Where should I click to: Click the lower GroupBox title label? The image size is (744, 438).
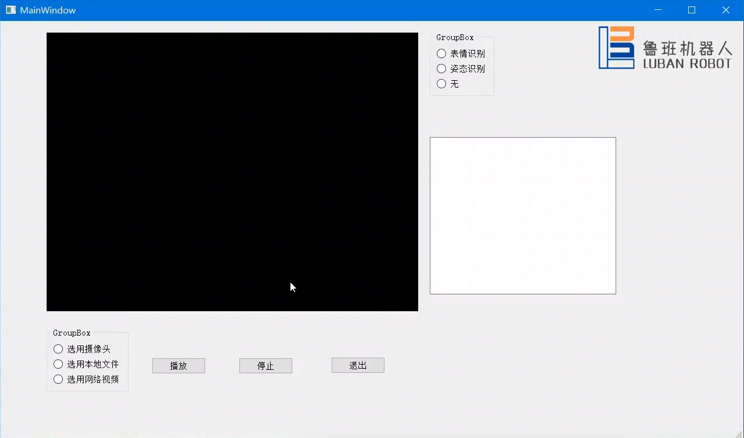(x=71, y=333)
